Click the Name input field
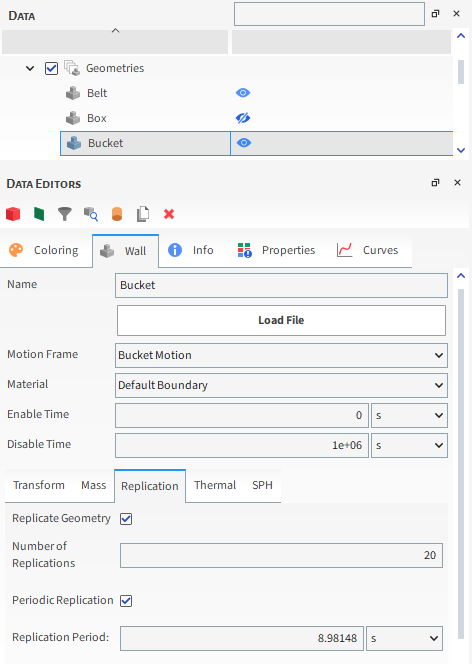Screen dimensions: 472x664 click(x=281, y=285)
